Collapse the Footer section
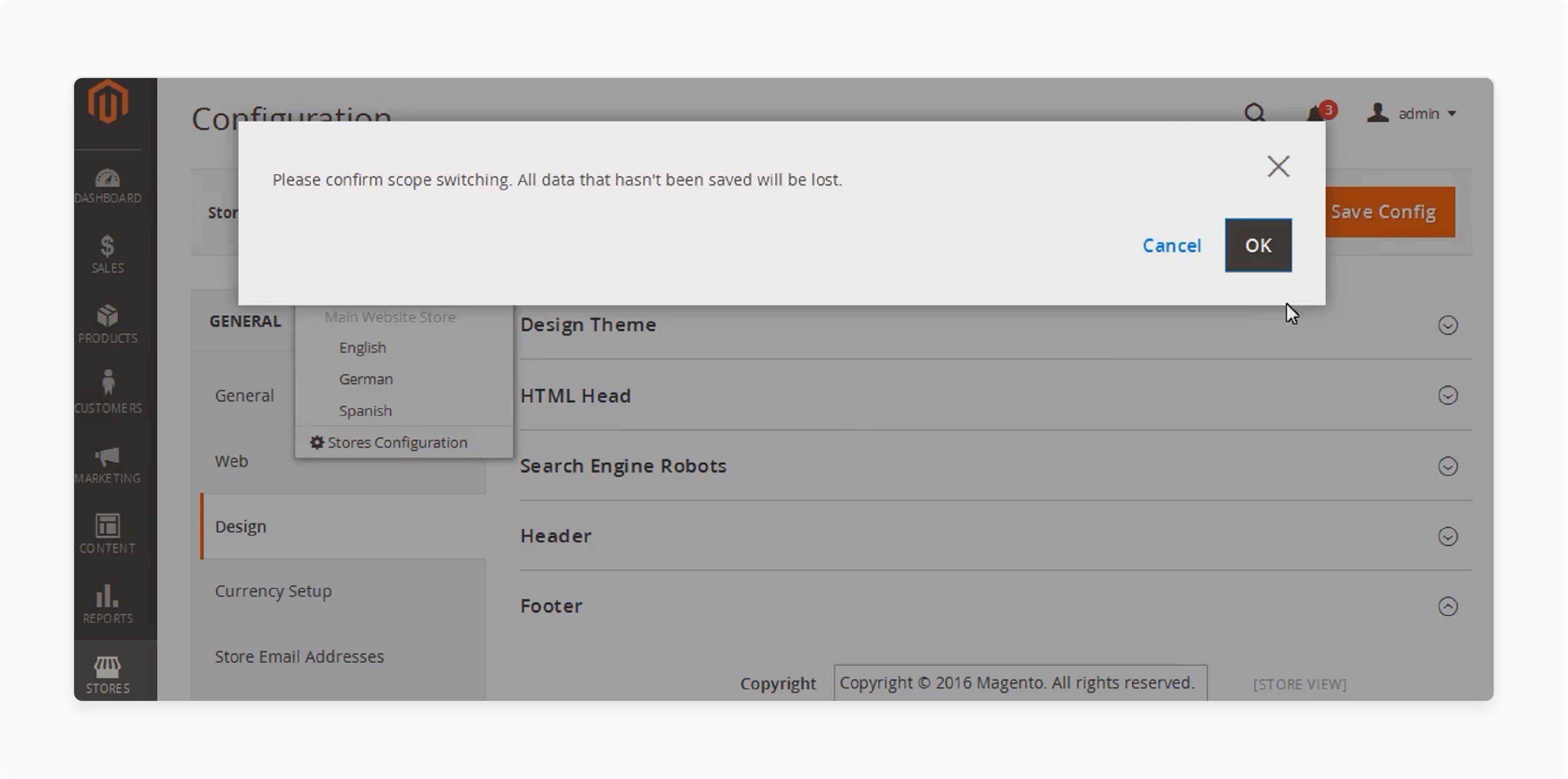 coord(1448,606)
